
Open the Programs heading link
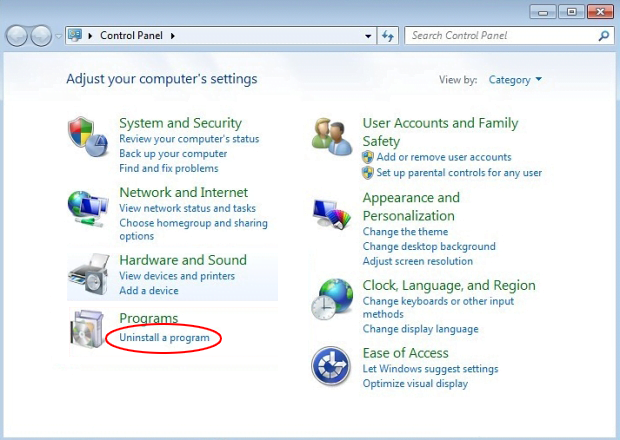(x=149, y=318)
